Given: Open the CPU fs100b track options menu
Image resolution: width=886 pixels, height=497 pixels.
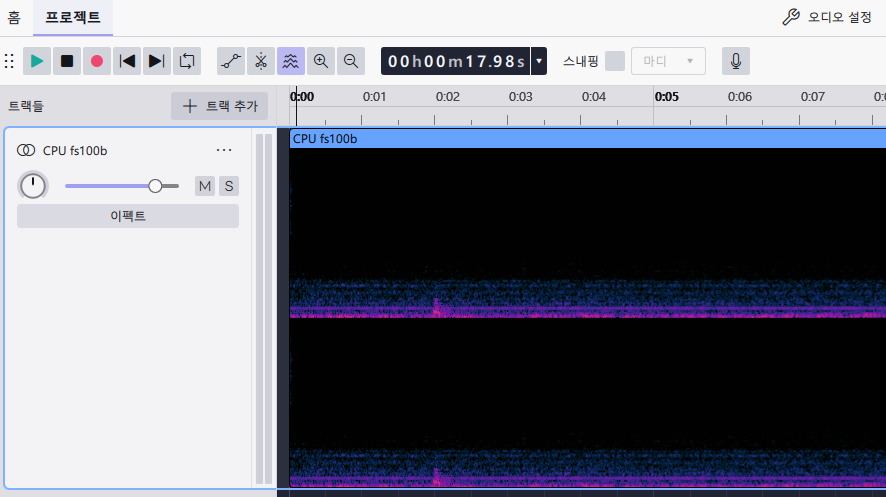Looking at the screenshot, I should 224,150.
